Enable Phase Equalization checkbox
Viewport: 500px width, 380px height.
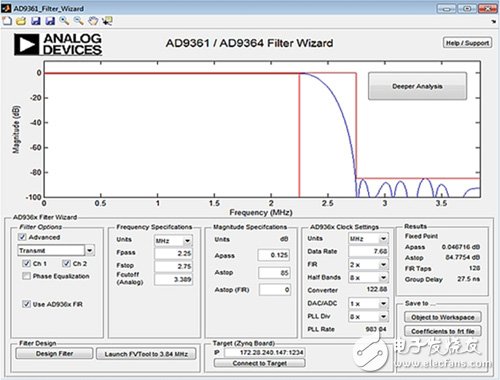click(26, 276)
